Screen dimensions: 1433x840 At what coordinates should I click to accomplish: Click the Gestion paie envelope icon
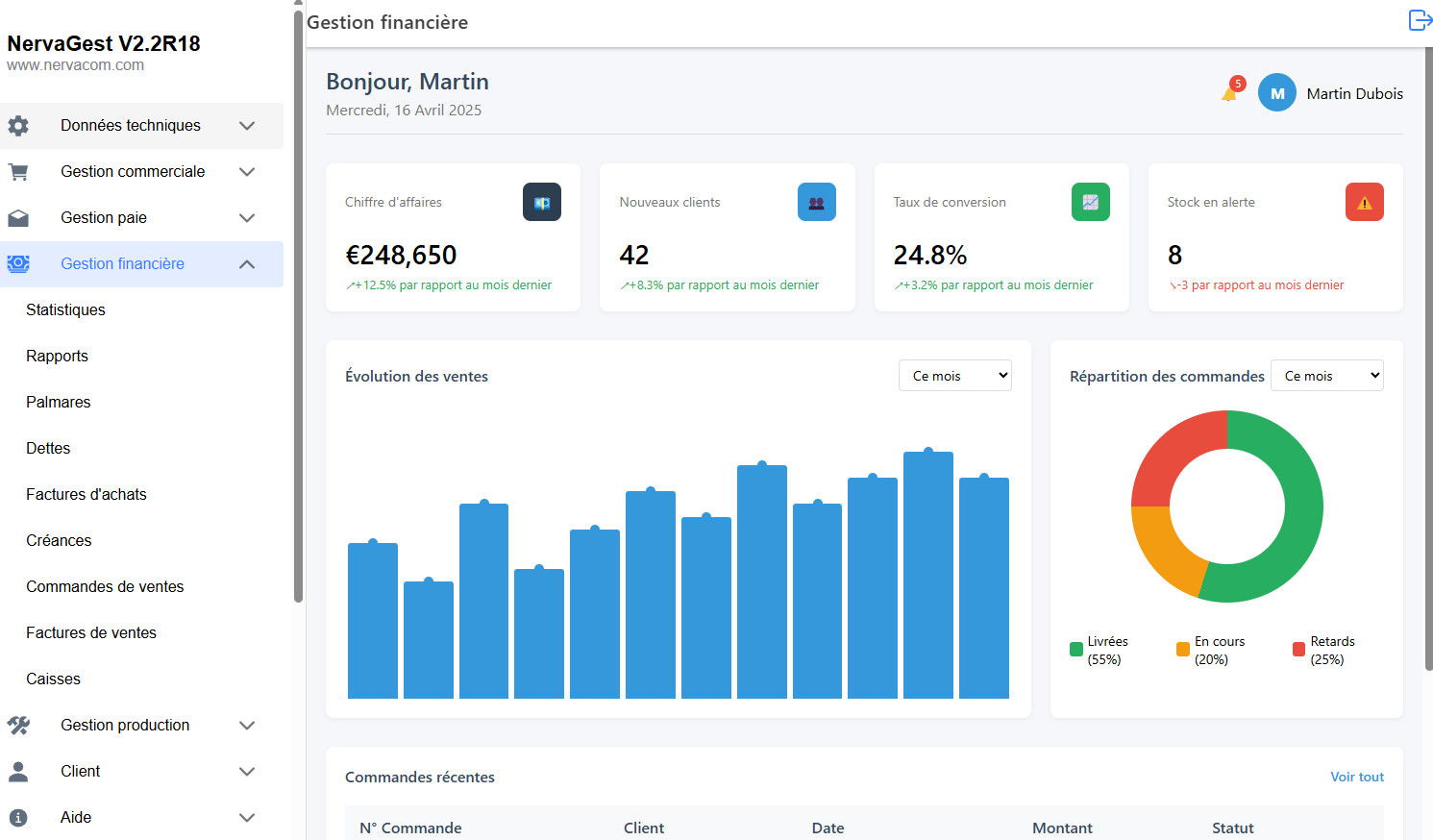tap(19, 217)
